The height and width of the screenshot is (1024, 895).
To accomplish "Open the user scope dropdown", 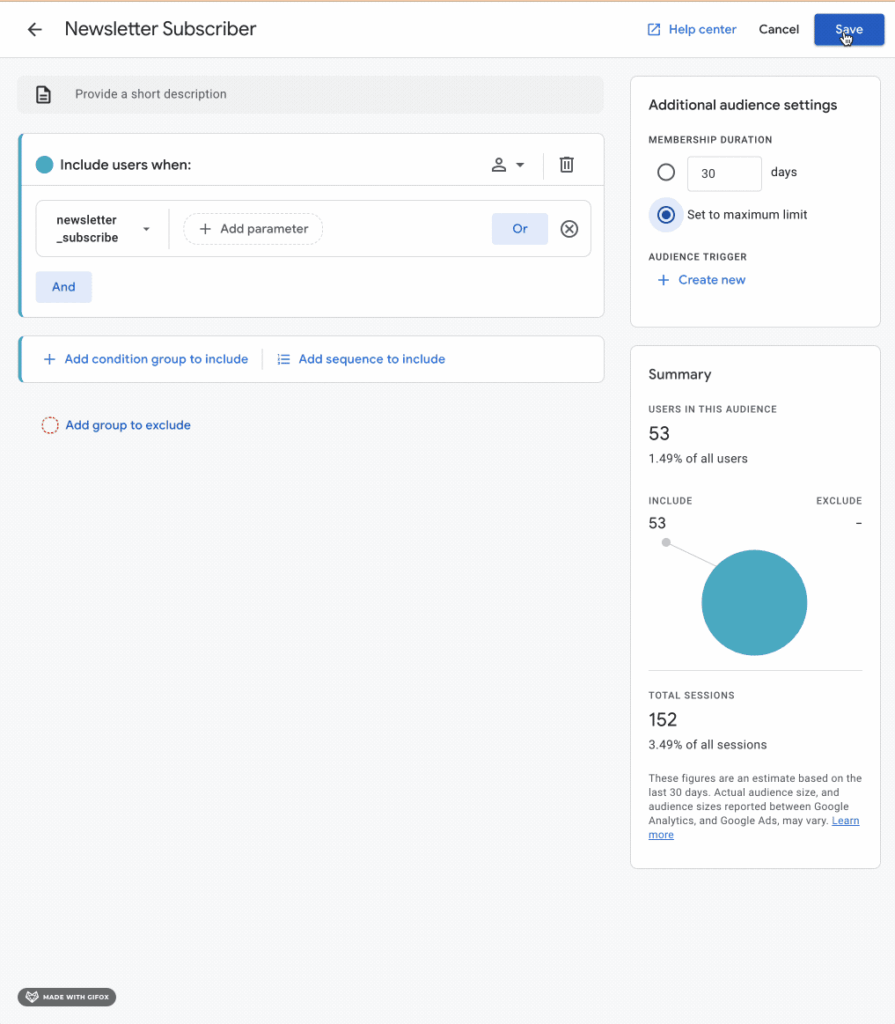I will pos(508,165).
